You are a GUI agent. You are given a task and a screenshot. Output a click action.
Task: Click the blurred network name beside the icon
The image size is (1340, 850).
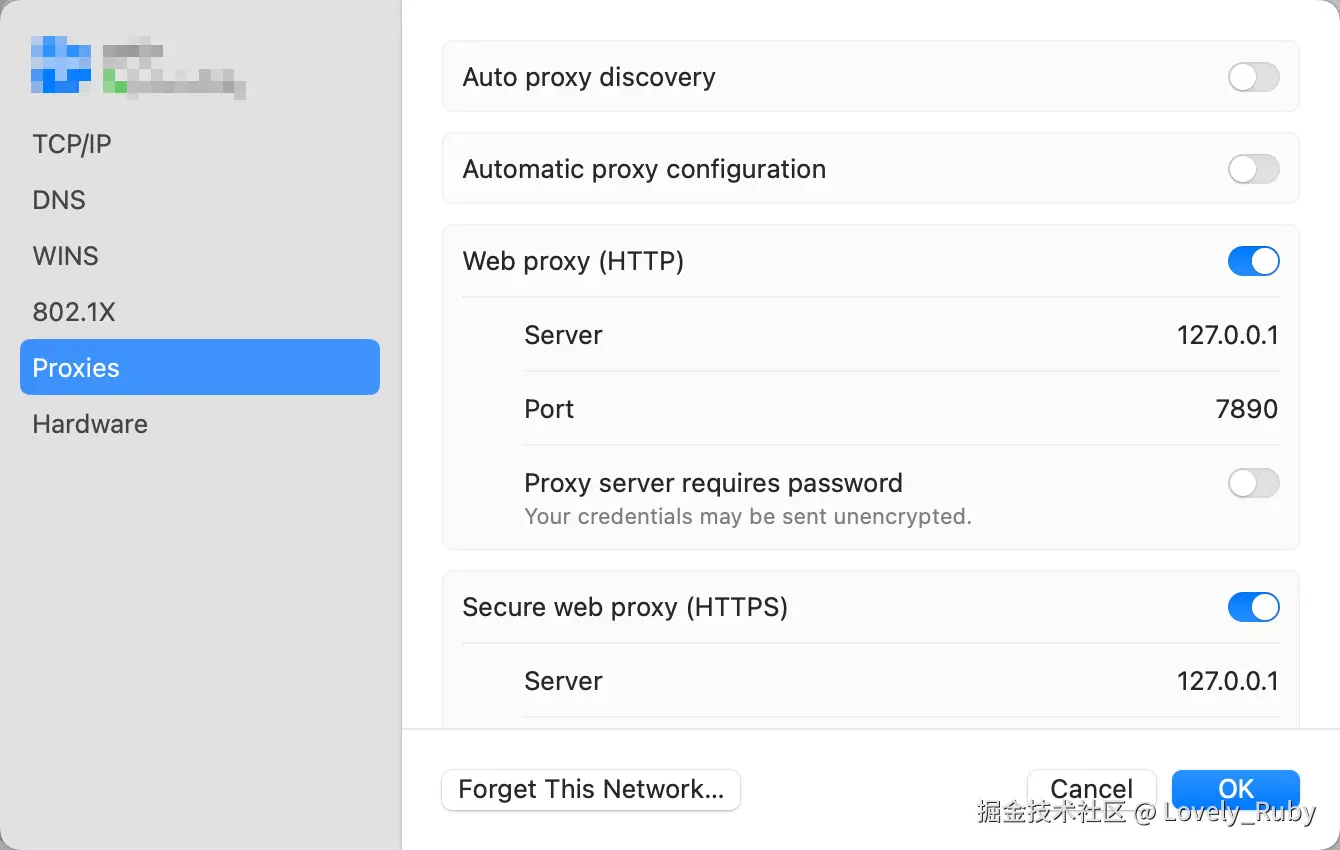[172, 70]
